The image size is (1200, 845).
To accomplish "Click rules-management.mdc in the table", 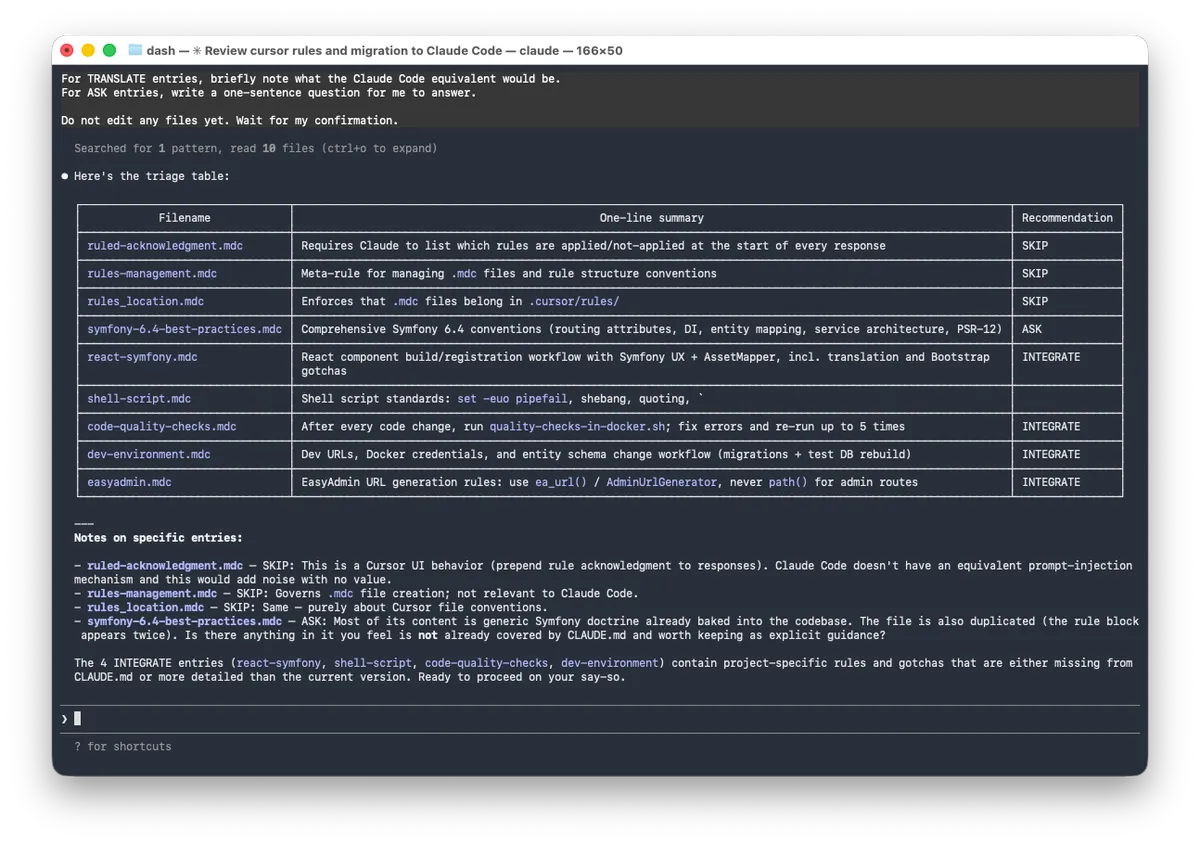I will [152, 274].
